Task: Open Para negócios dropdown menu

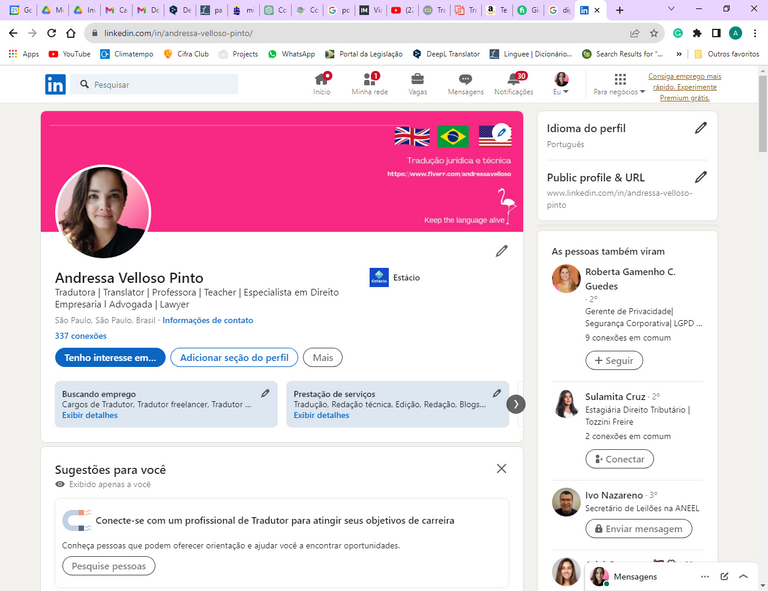Action: point(619,85)
